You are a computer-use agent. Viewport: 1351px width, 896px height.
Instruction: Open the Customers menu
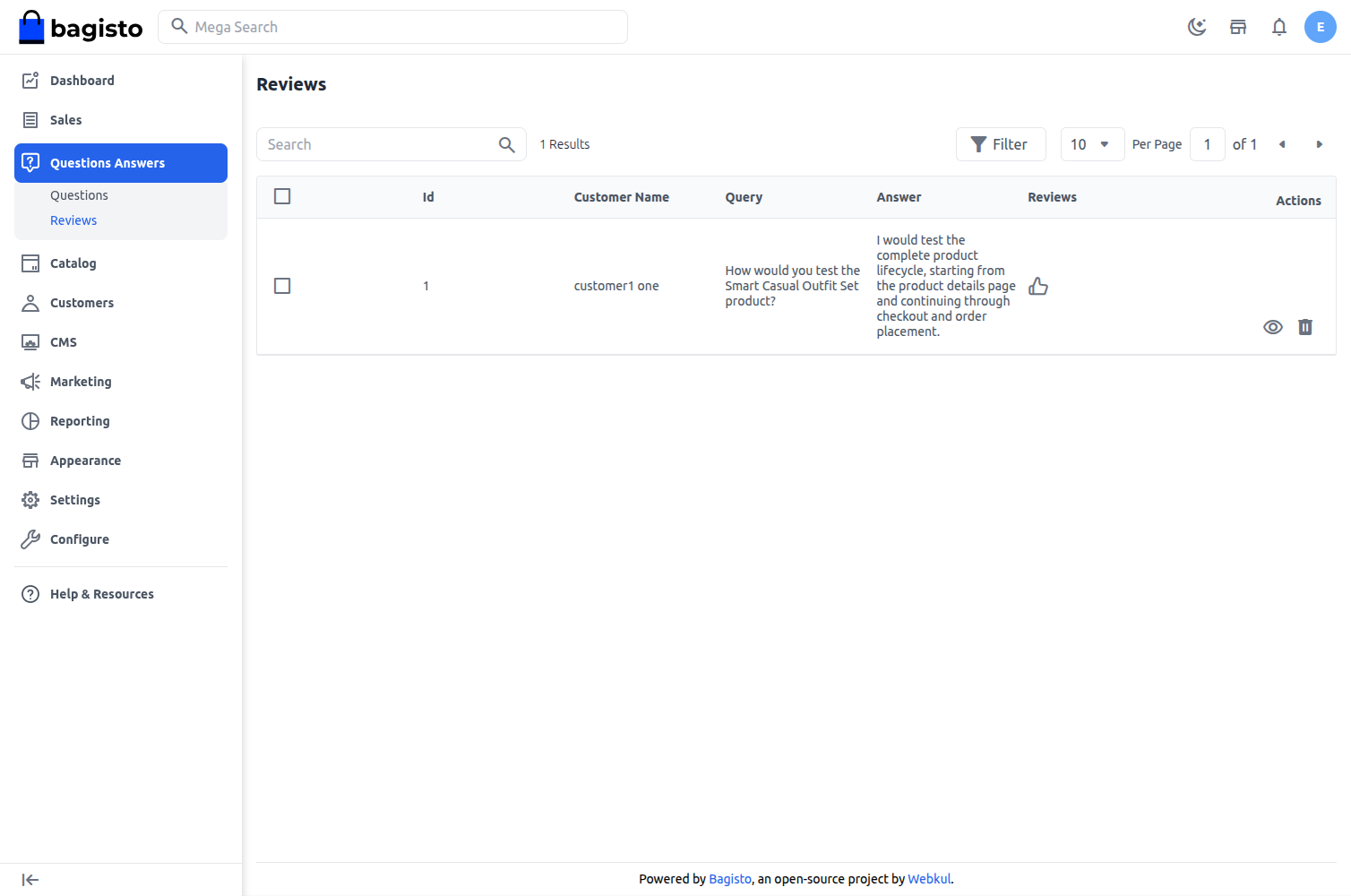[121, 303]
